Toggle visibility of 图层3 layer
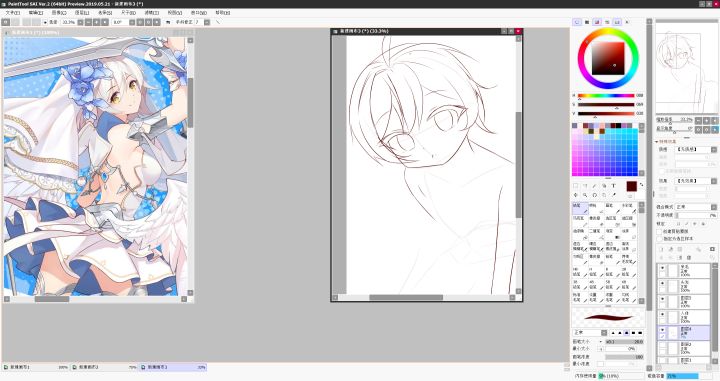 [x=663, y=298]
